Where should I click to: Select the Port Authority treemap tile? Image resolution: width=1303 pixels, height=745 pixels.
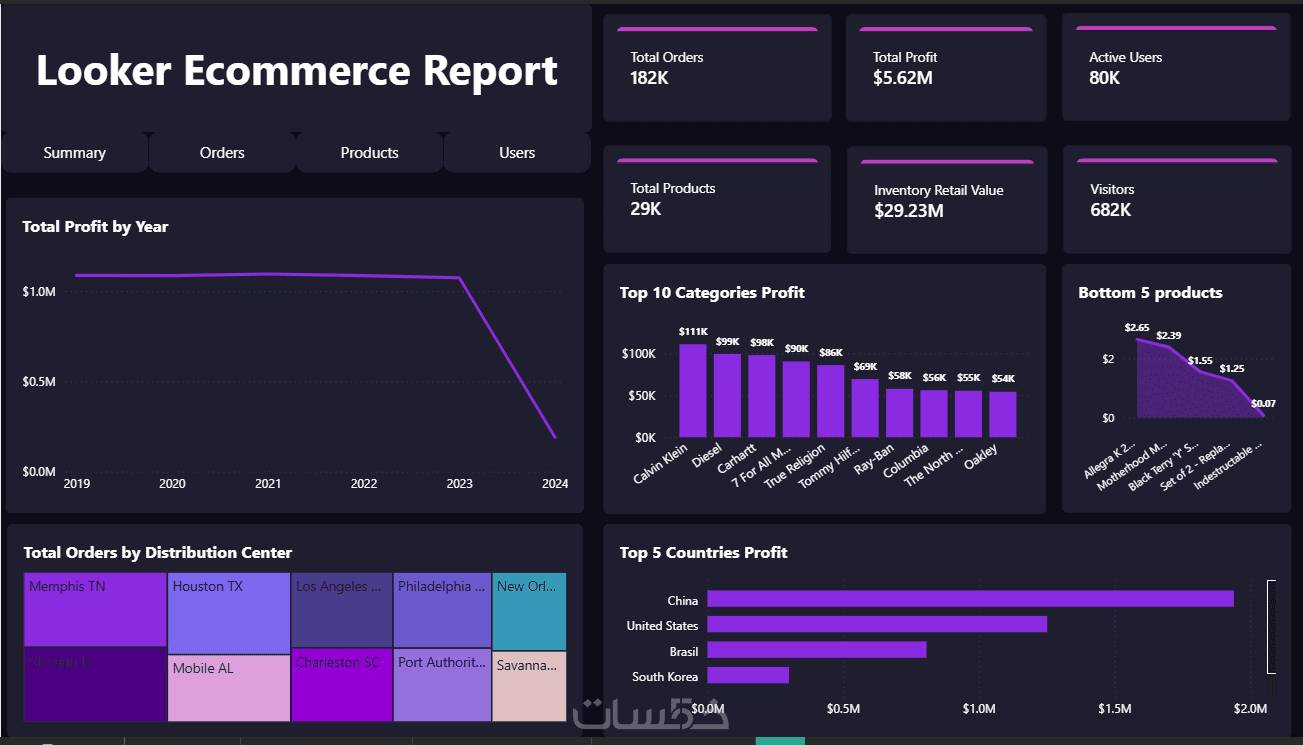443,685
